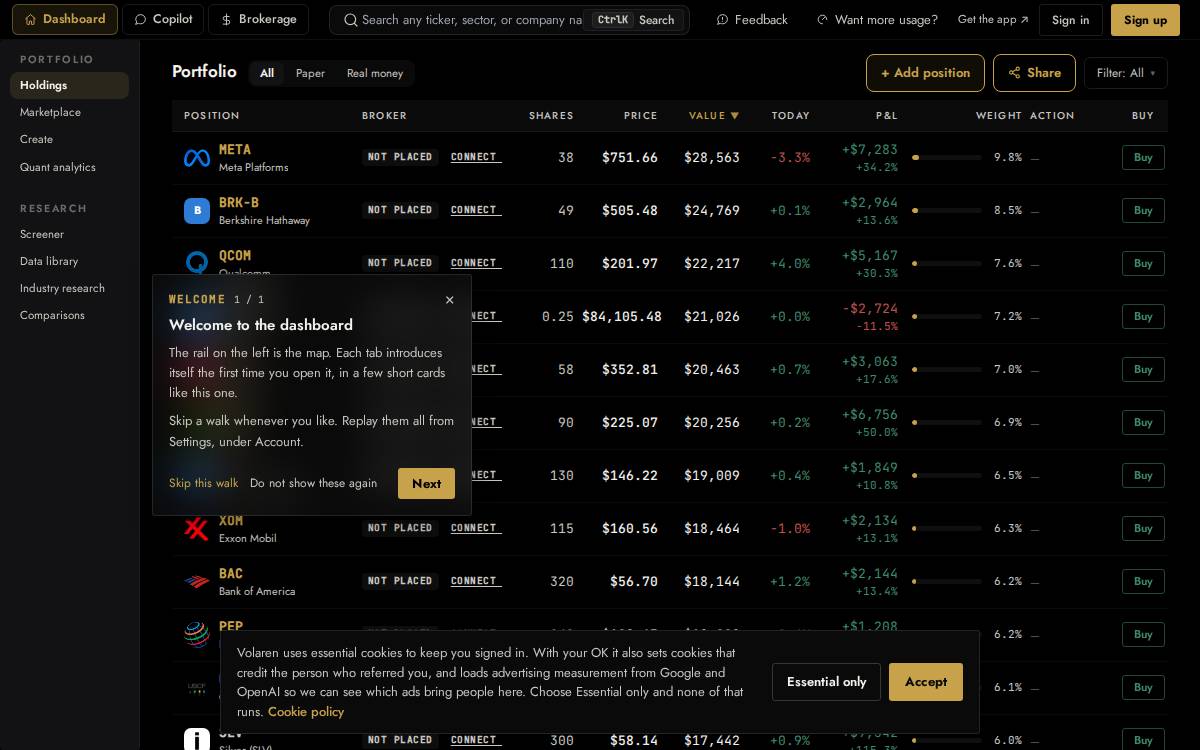Sort by the Value column header
Screen dimensions: 1200x750
coord(714,116)
